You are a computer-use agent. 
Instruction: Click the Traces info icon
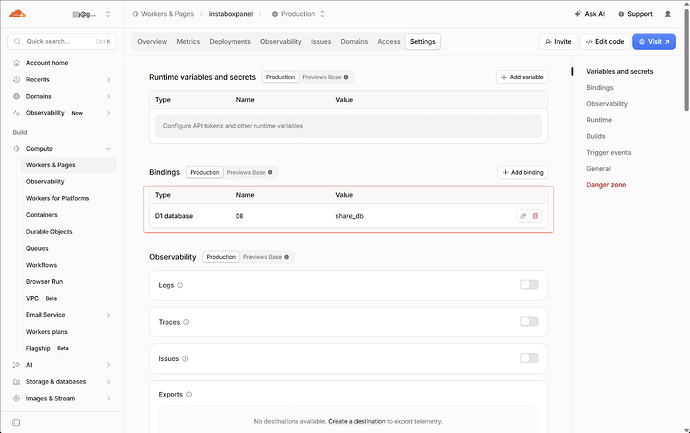(186, 322)
